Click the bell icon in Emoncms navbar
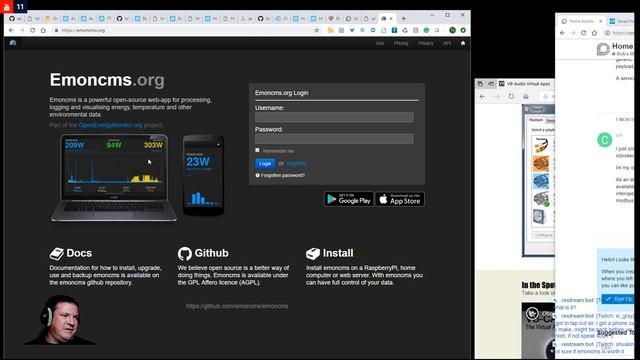The height and width of the screenshot is (360, 640). (463, 43)
